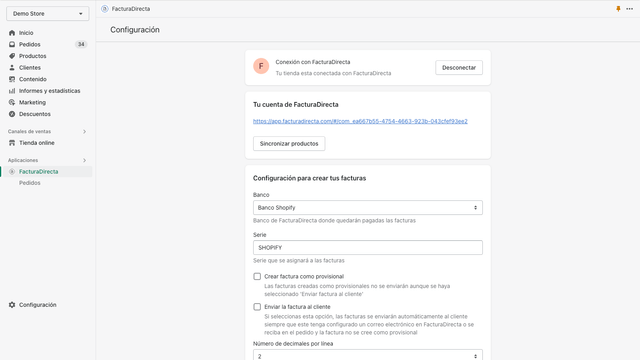Open the Tienda online storefront icon
The width and height of the screenshot is (640, 360).
(12, 143)
